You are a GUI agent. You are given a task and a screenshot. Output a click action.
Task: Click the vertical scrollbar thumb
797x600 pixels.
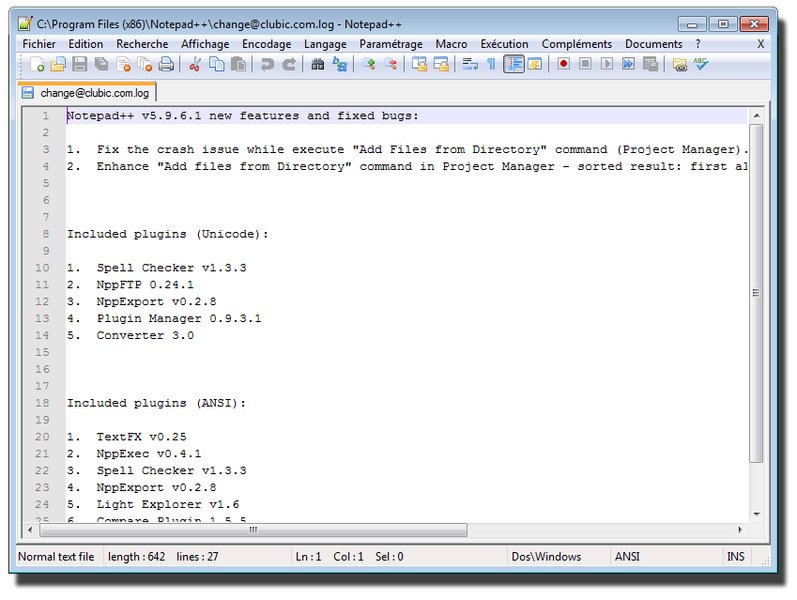[756, 293]
